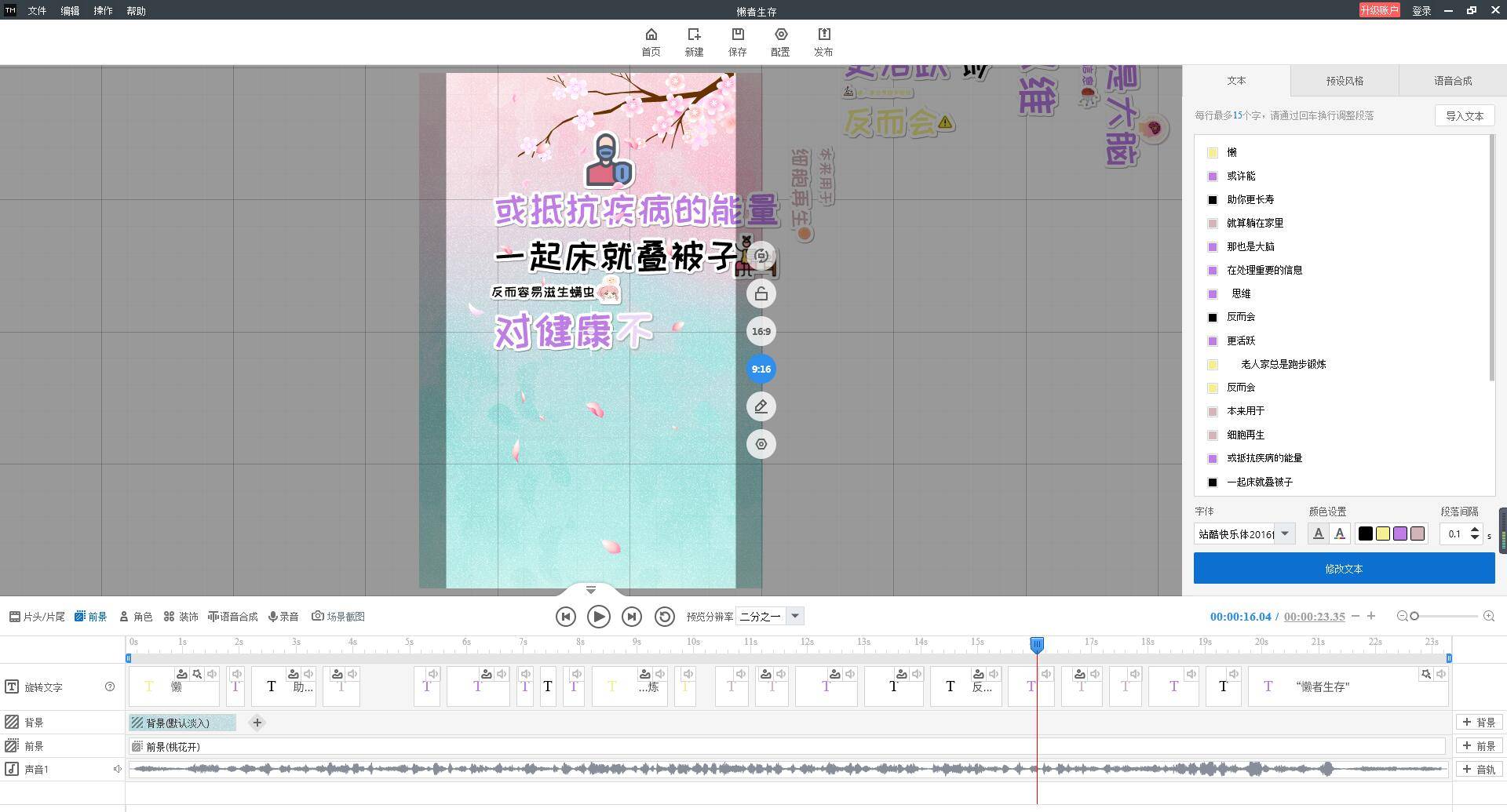Viewport: 1507px width, 812px height.
Task: Open the 语音合成 tab in right panel
Action: pos(1453,81)
